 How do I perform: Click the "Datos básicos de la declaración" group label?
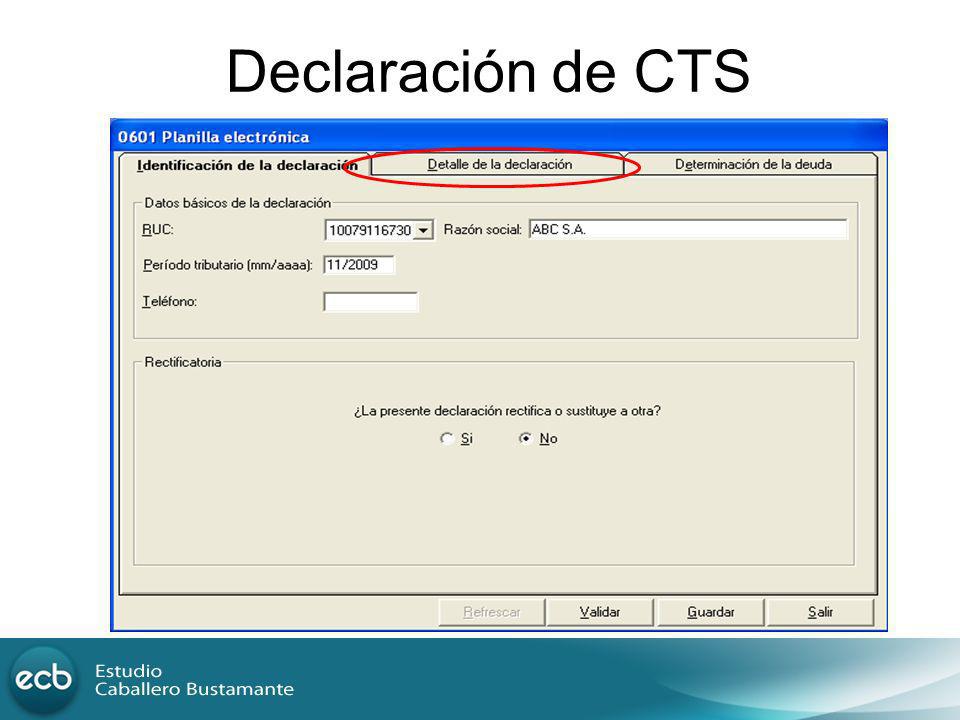[238, 203]
